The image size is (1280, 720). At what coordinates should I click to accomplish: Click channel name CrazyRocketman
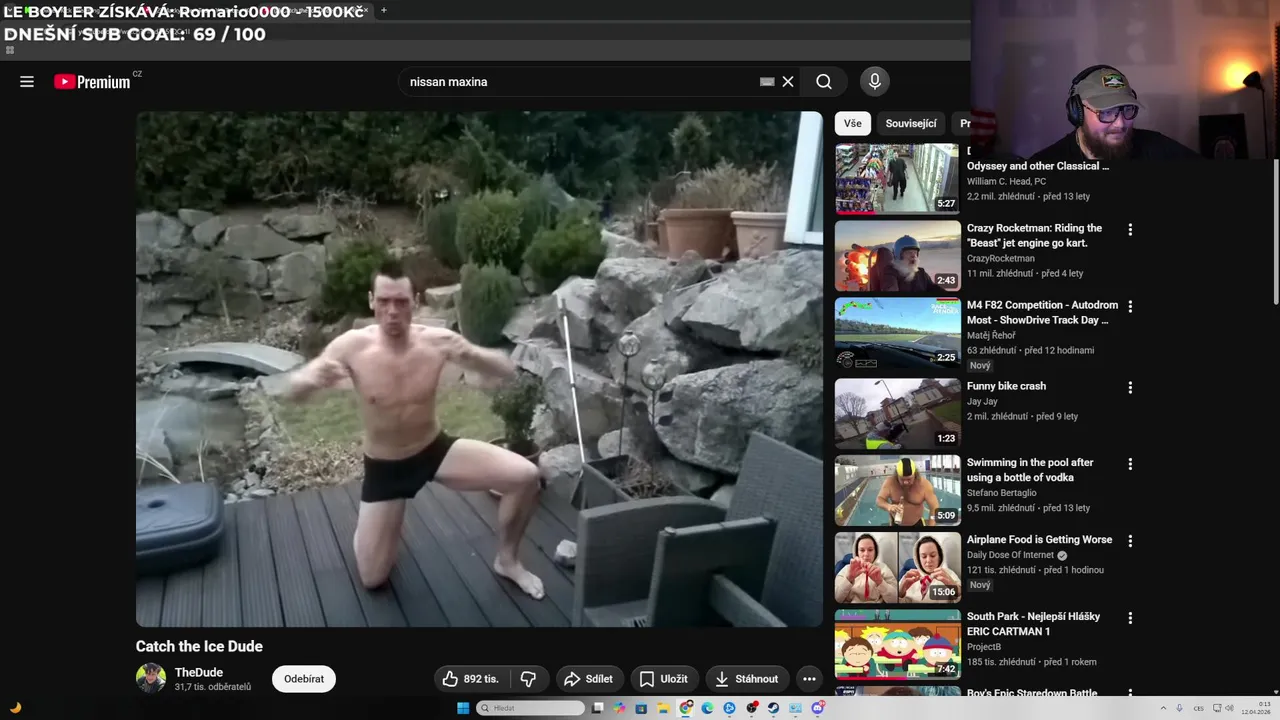point(1001,258)
